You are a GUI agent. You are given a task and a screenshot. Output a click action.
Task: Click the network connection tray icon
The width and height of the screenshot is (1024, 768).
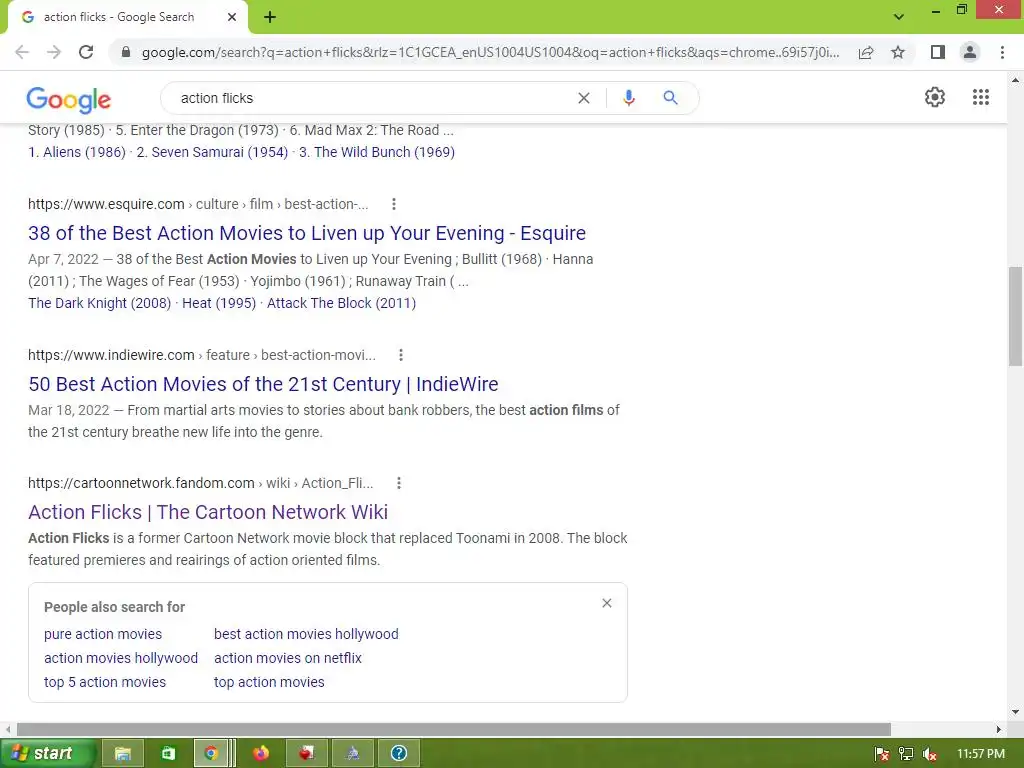tap(906, 754)
